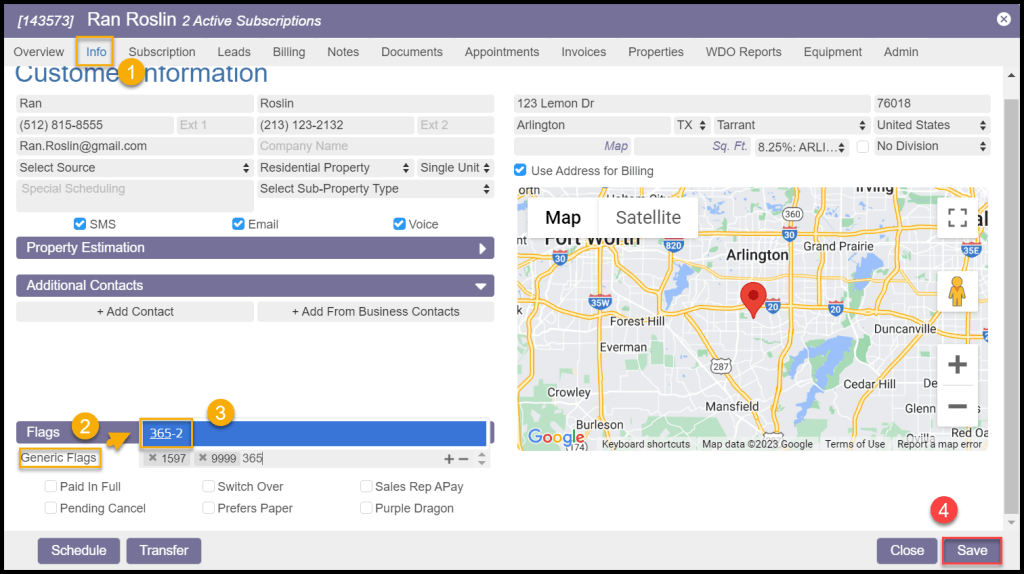Select the 365-2 flag suggestion
Image resolution: width=1024 pixels, height=574 pixels.
[166, 433]
